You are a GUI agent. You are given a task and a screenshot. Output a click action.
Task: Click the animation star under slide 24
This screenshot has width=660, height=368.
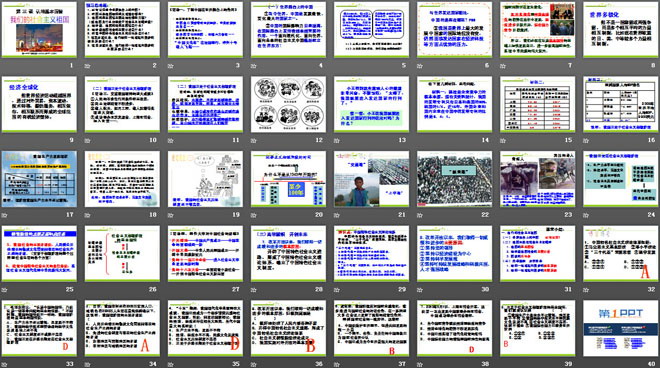(x=586, y=215)
